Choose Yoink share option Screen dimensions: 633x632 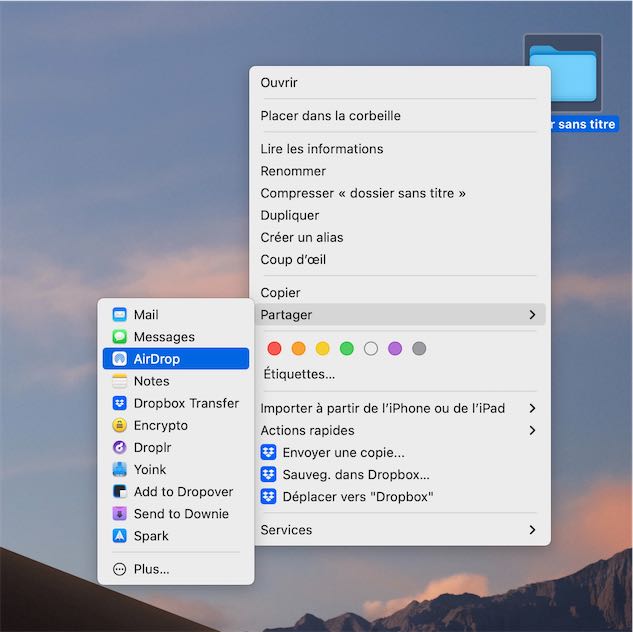(x=176, y=469)
